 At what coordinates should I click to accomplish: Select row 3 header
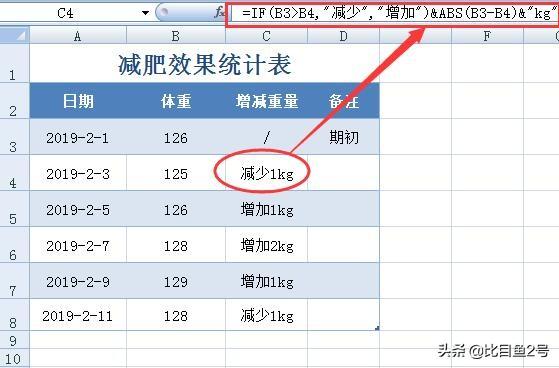point(14,137)
